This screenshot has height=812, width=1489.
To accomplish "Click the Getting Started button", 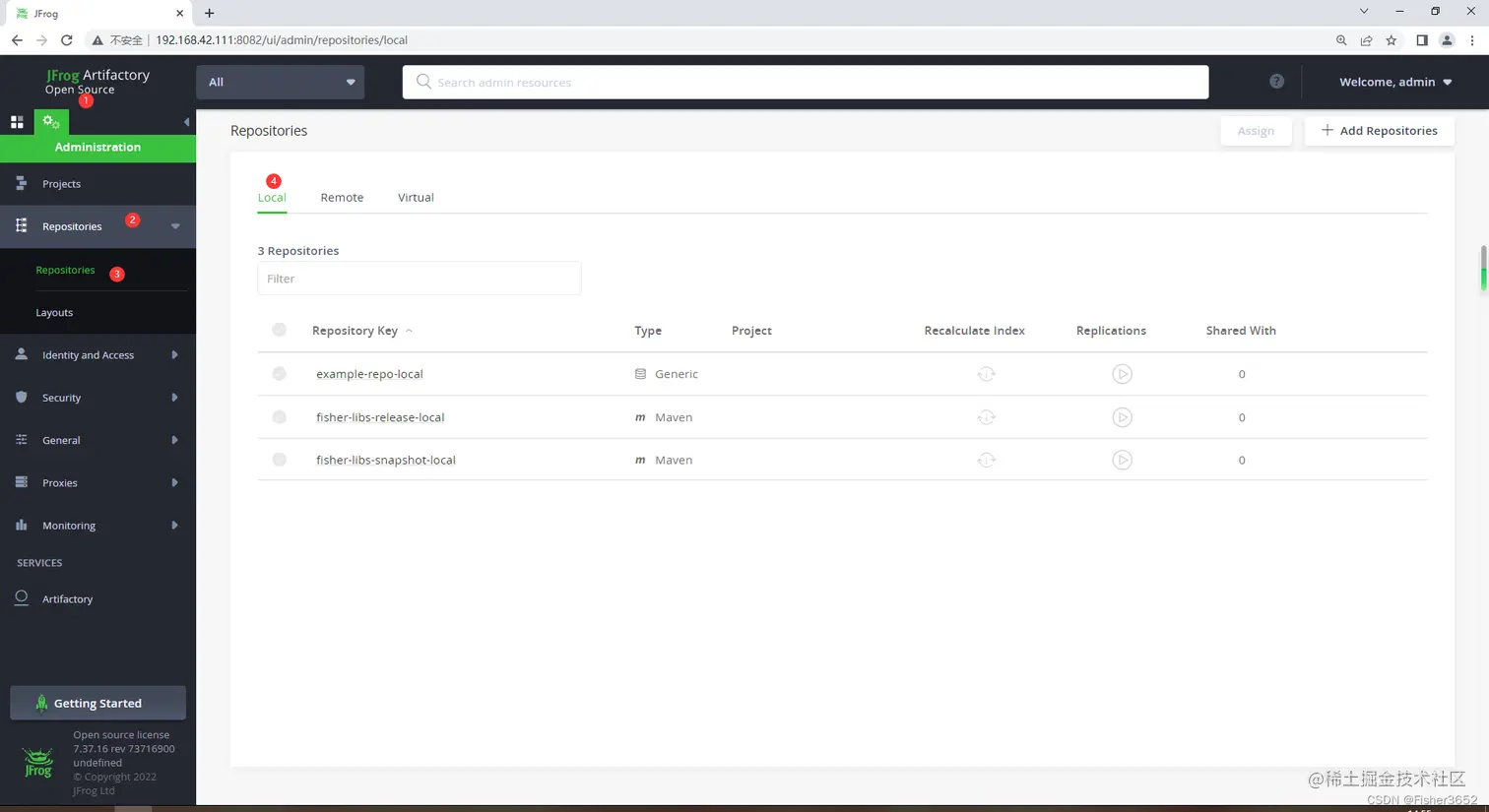I will [97, 703].
